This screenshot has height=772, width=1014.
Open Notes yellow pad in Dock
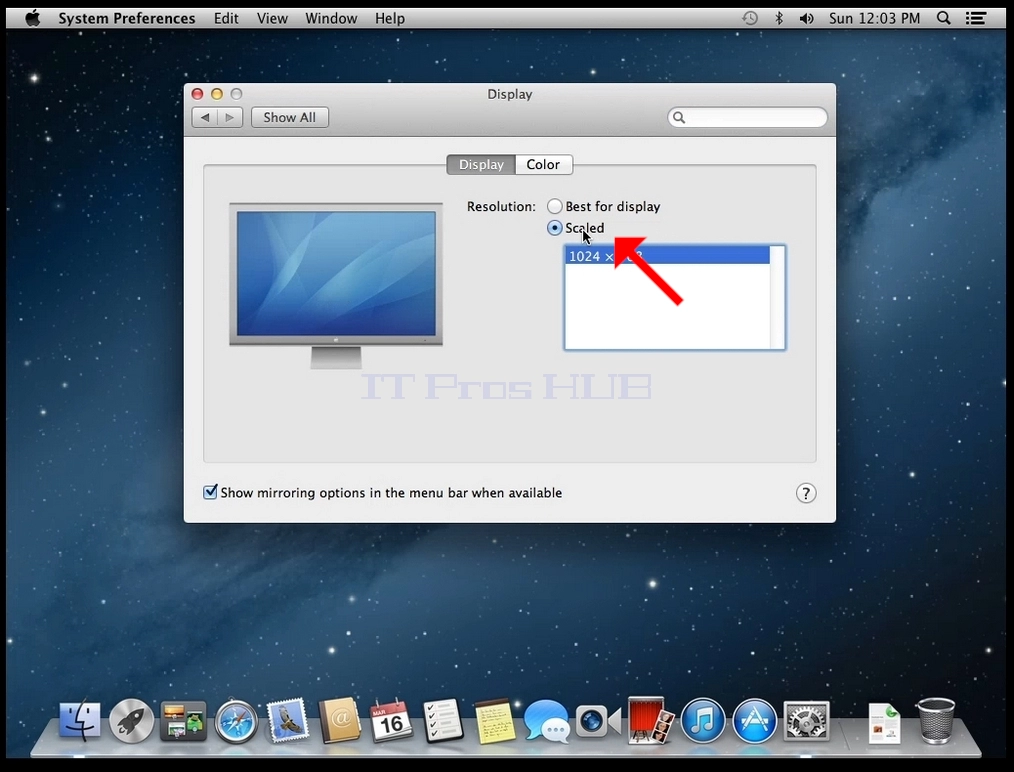(495, 721)
